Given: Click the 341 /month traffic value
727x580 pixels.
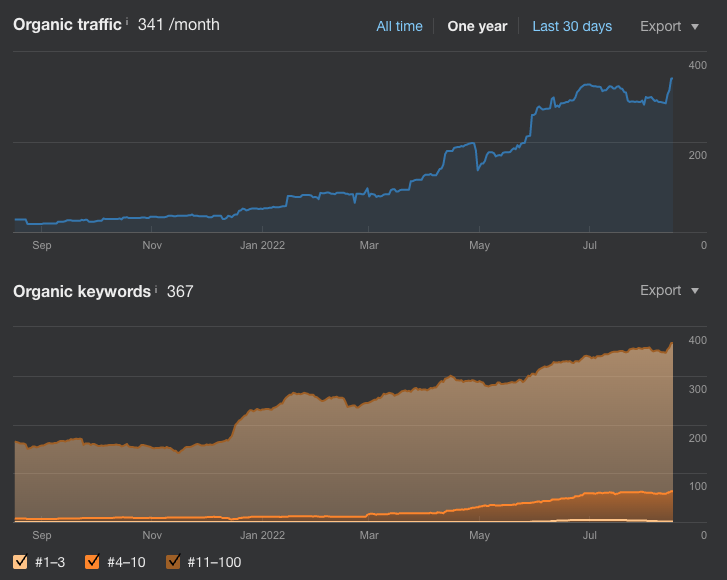Looking at the screenshot, I should pos(179,25).
